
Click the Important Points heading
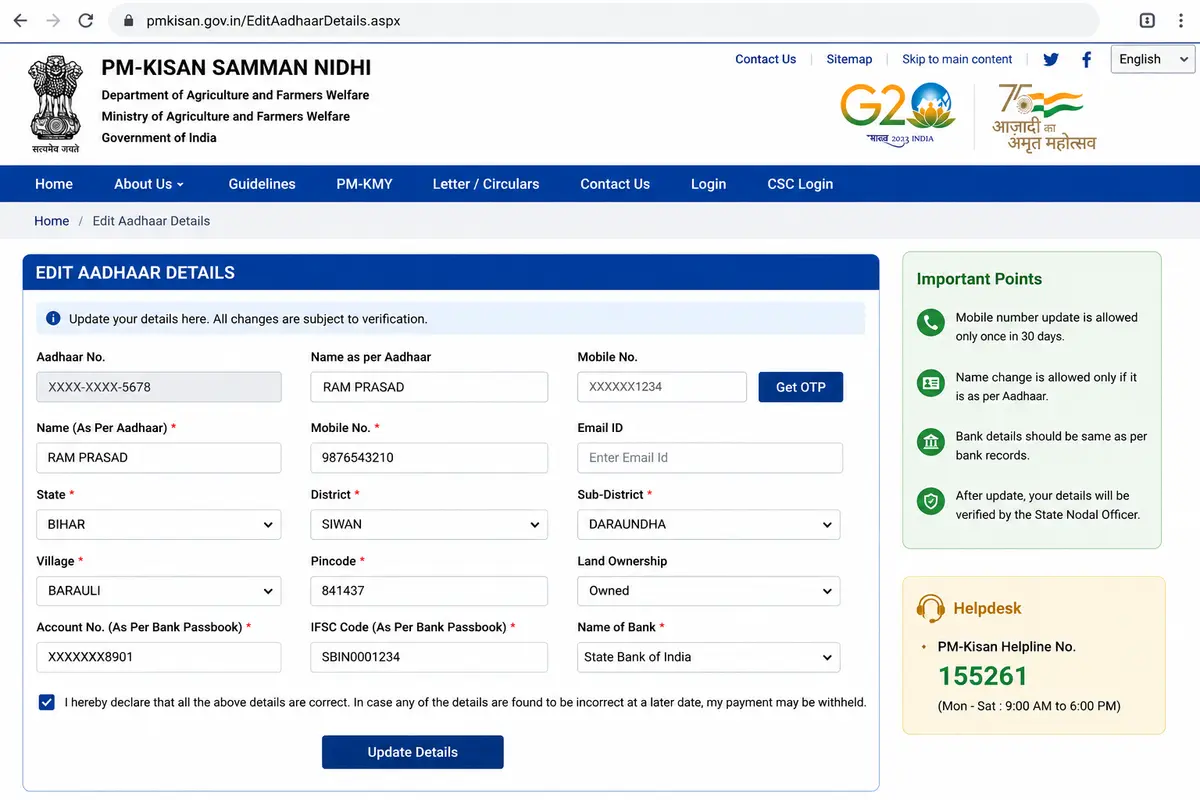click(x=979, y=279)
